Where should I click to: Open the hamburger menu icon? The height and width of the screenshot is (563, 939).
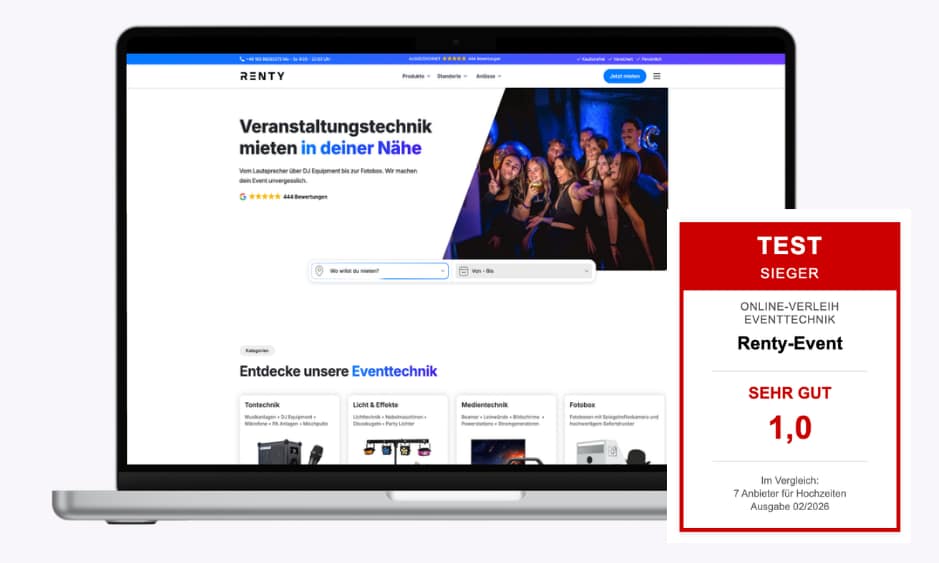coord(656,76)
